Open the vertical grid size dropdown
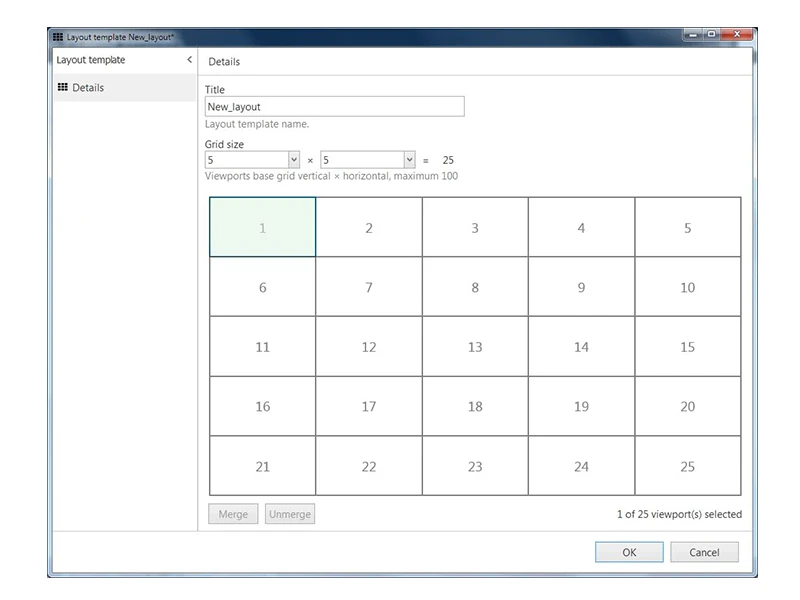The width and height of the screenshot is (800, 600). 294,160
